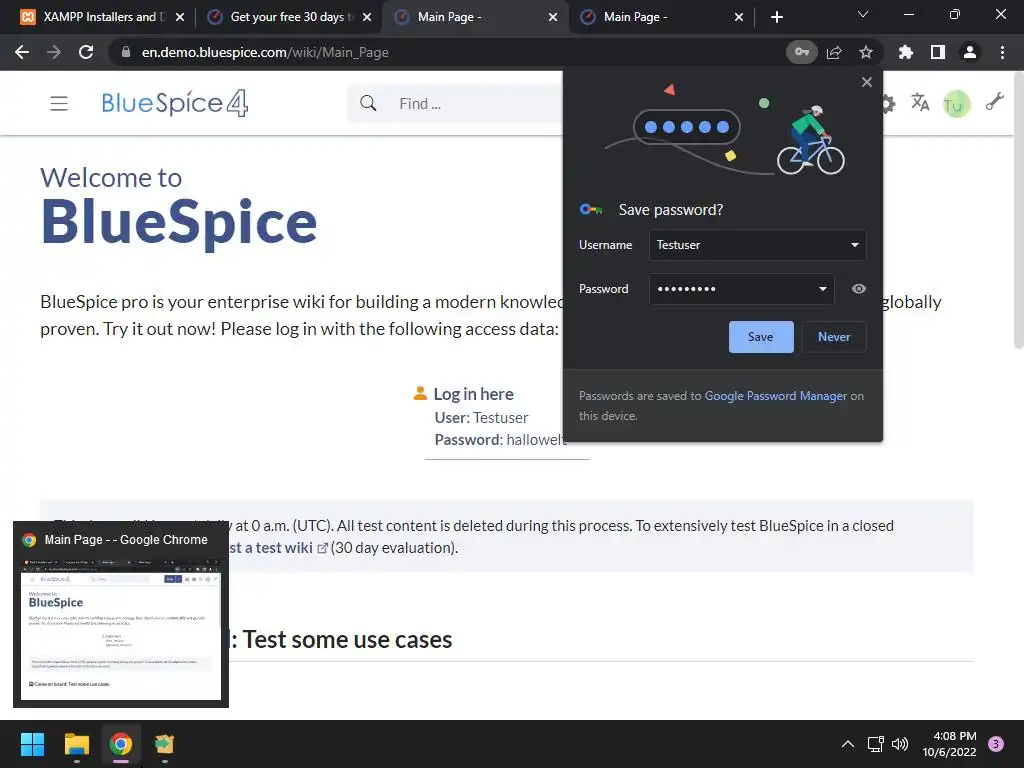Click the share page icon
The image size is (1024, 768).
click(834, 52)
